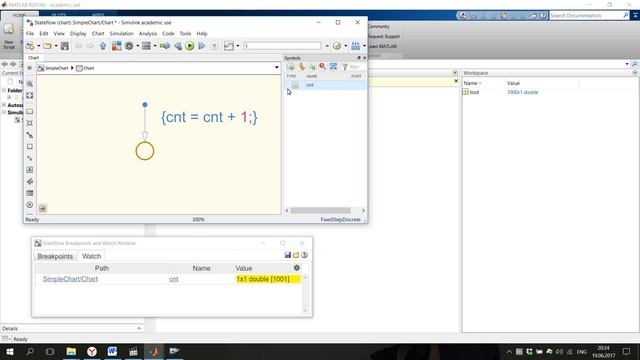Switch to the Breakpoints tab
This screenshot has height=360, width=640.
click(55, 256)
